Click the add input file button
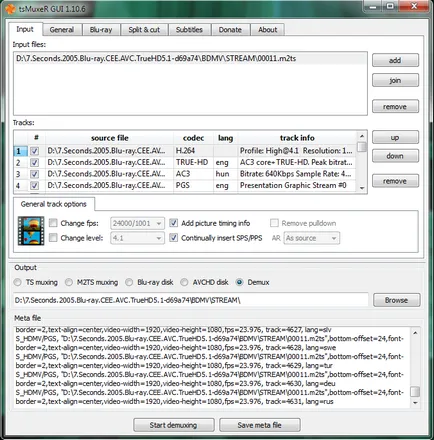Screen dimensions: 434x440 coord(395,60)
